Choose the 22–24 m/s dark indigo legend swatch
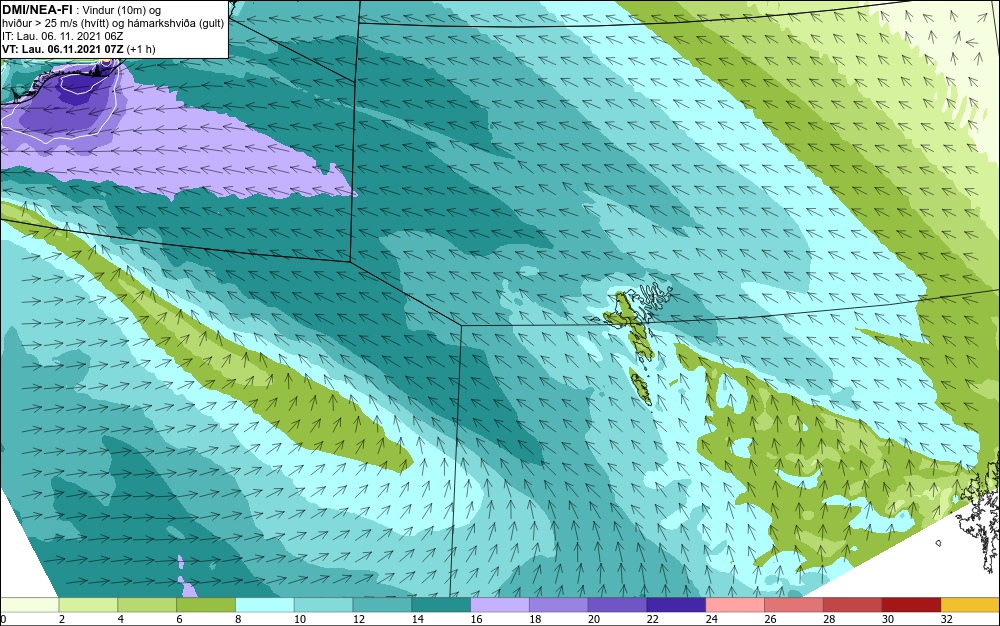Screen dimensions: 1000x626 (x=676, y=605)
